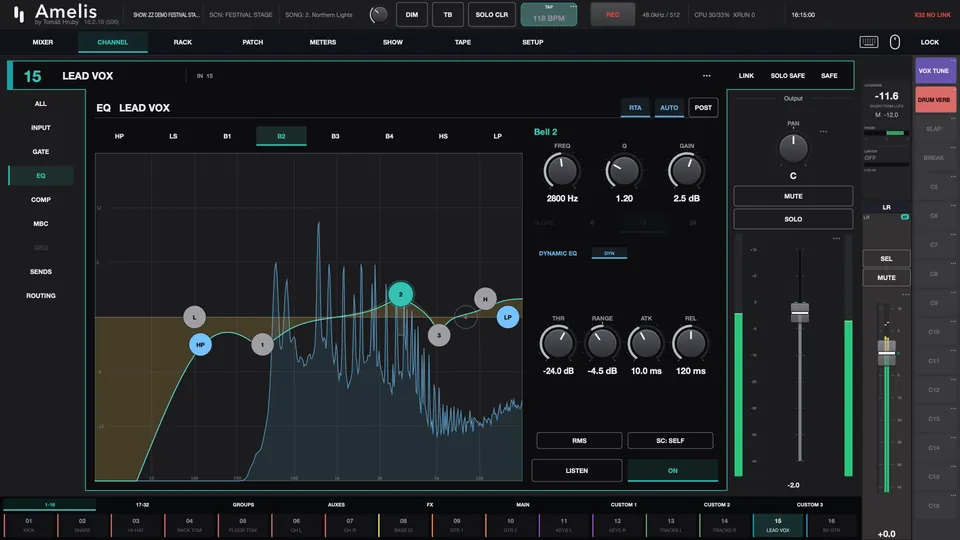This screenshot has height=540, width=960.
Task: Select the B3 band tab
Action: (335, 137)
